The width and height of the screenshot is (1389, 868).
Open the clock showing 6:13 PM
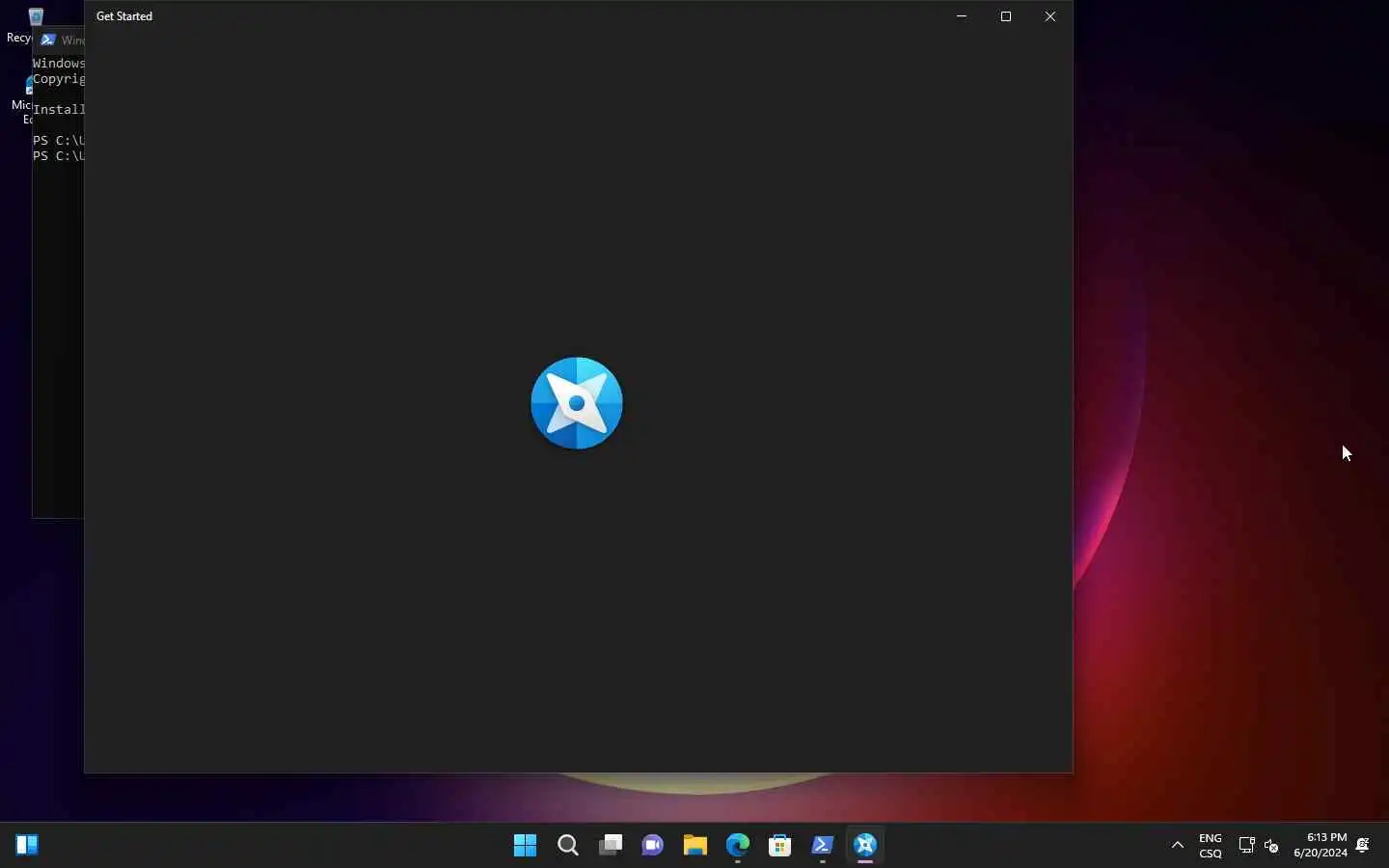pos(1321,846)
